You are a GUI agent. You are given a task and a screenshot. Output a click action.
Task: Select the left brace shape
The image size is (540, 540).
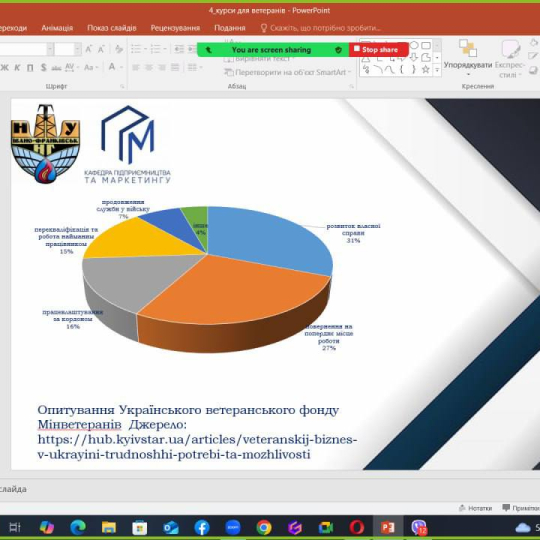coord(402,70)
